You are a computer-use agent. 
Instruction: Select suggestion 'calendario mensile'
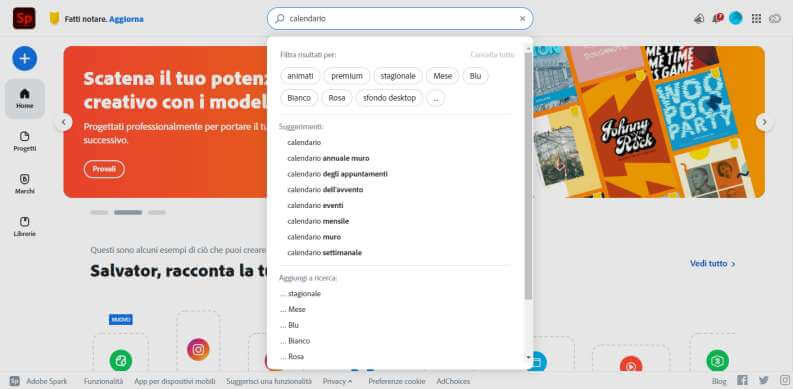click(318, 221)
